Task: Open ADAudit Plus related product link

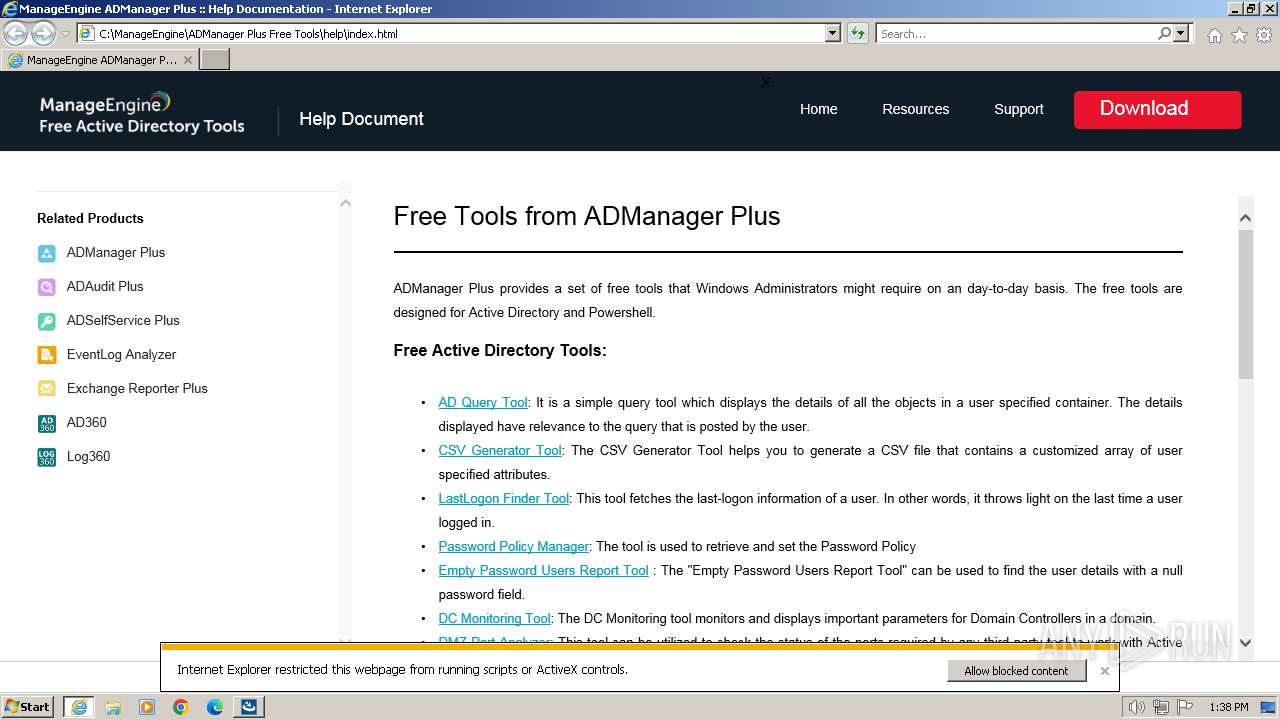Action: tap(105, 287)
